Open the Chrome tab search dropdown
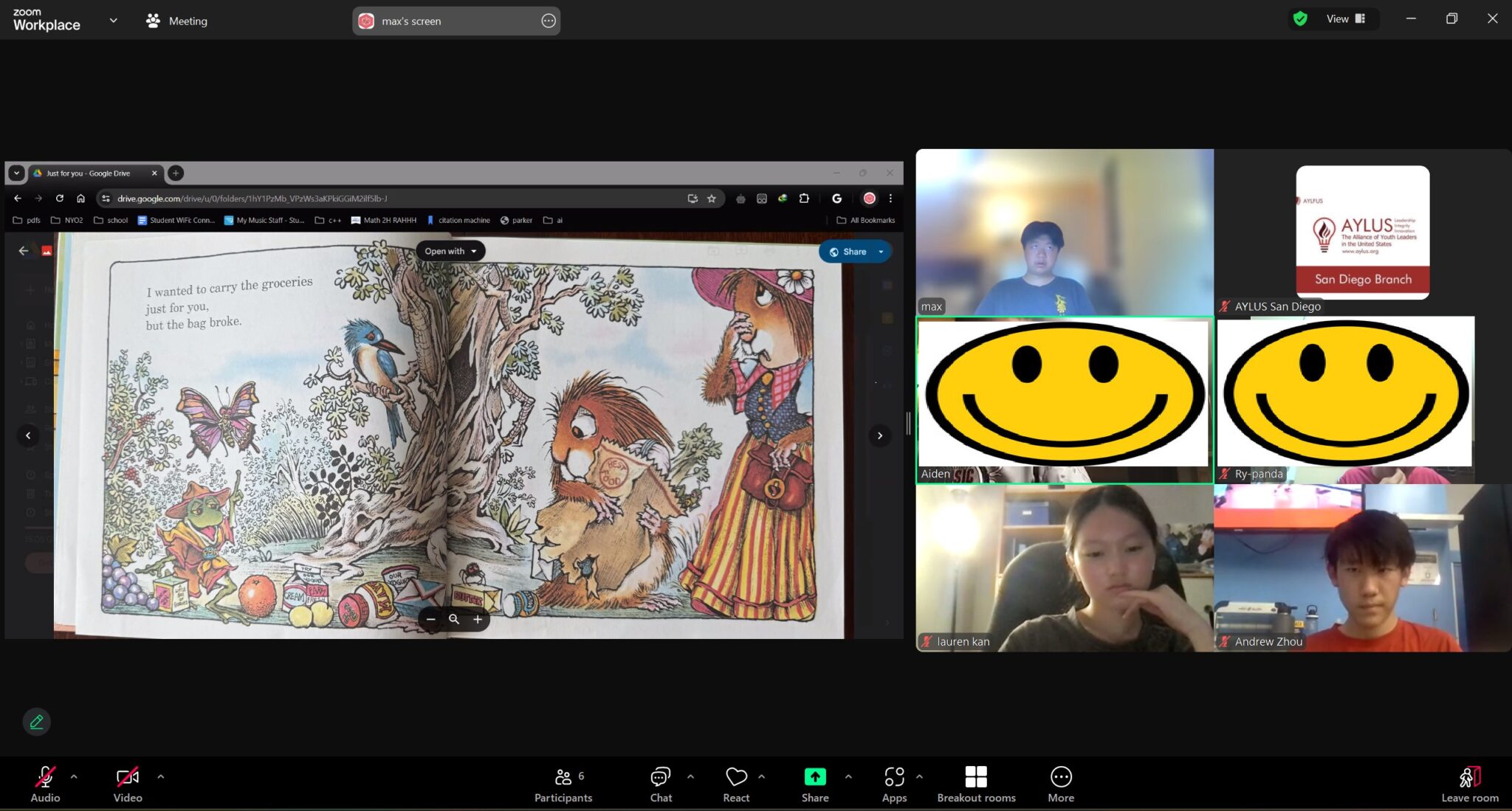Viewport: 1512px width, 811px height. pos(16,173)
